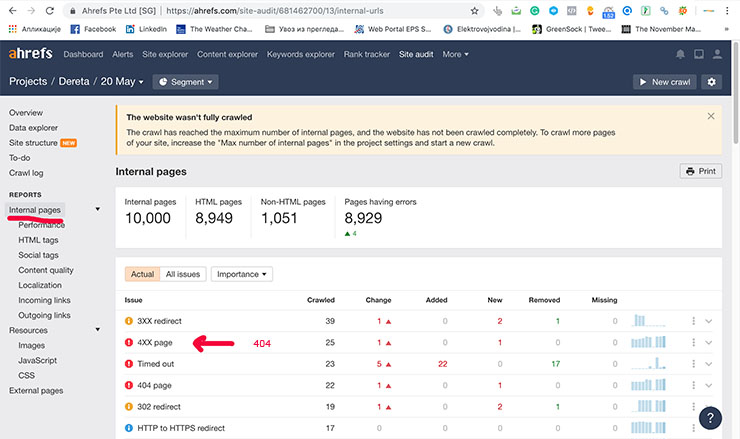Image resolution: width=740 pixels, height=439 pixels.
Task: Open Crawl log in sidebar
Action: 26,173
